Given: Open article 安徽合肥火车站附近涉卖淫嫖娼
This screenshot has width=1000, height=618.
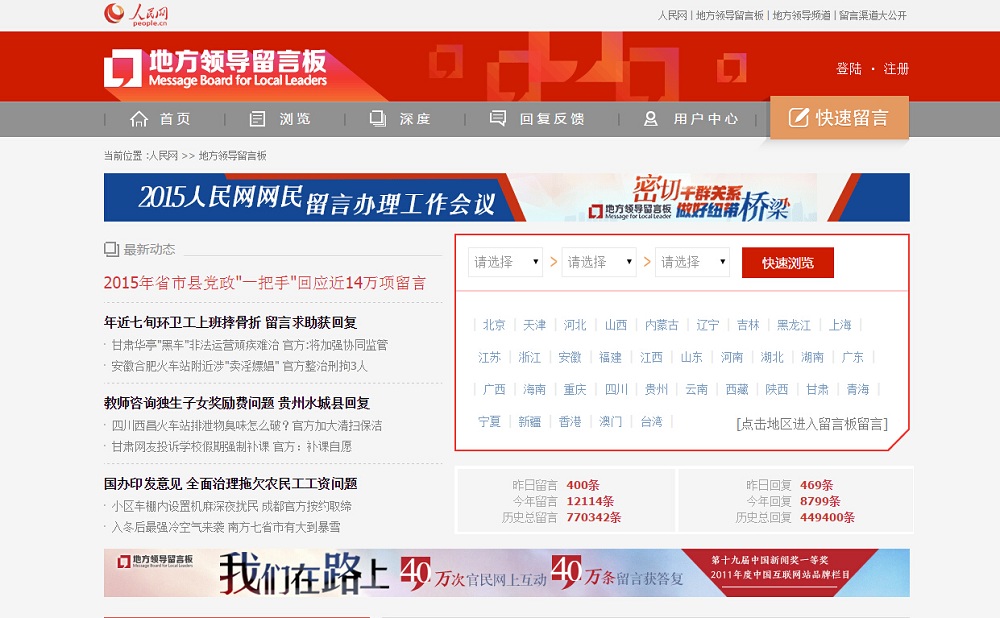Looking at the screenshot, I should pyautogui.click(x=239, y=366).
